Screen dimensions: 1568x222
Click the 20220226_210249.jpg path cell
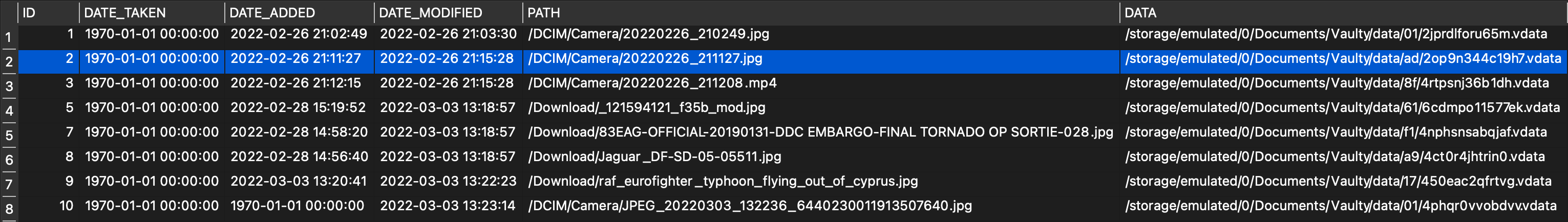(649, 34)
